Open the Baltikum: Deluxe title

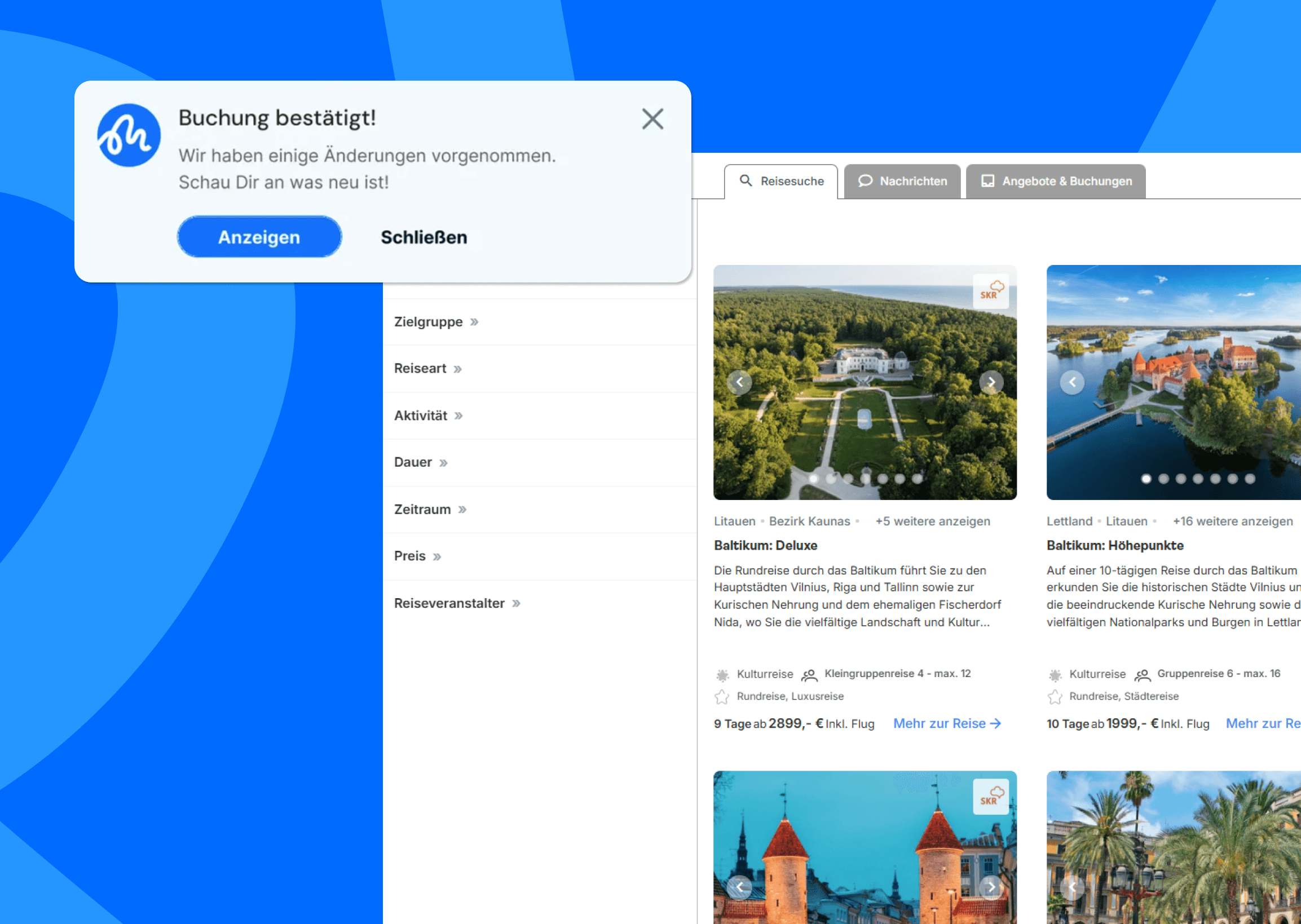pos(765,546)
